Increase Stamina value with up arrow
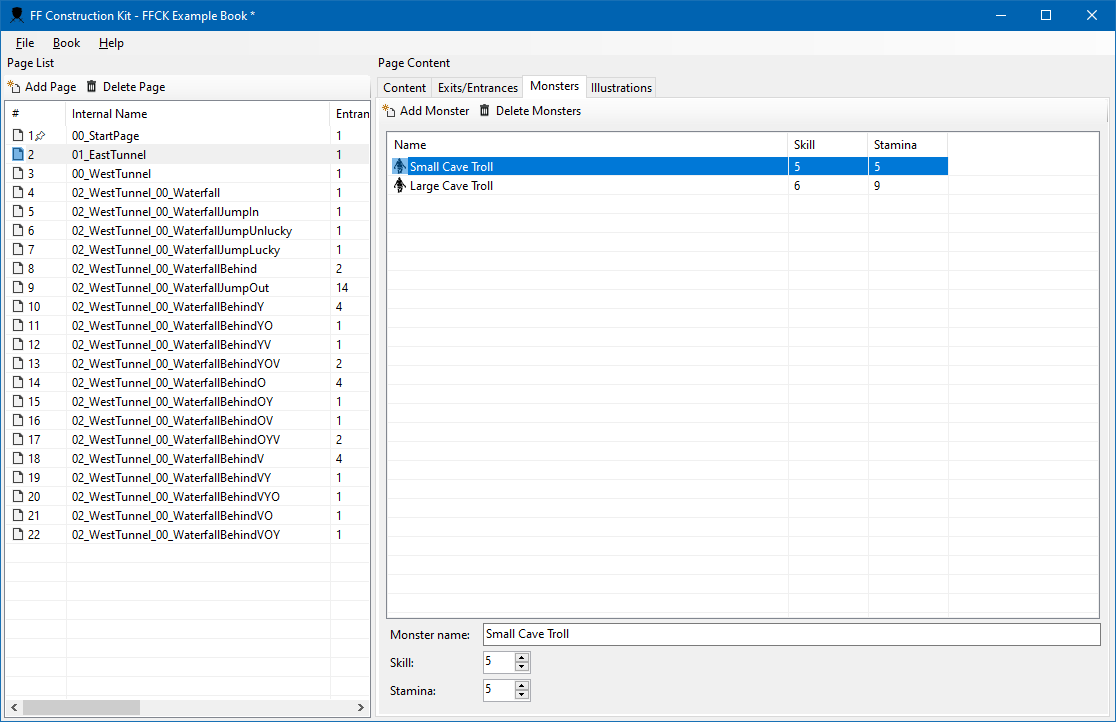 (x=521, y=685)
